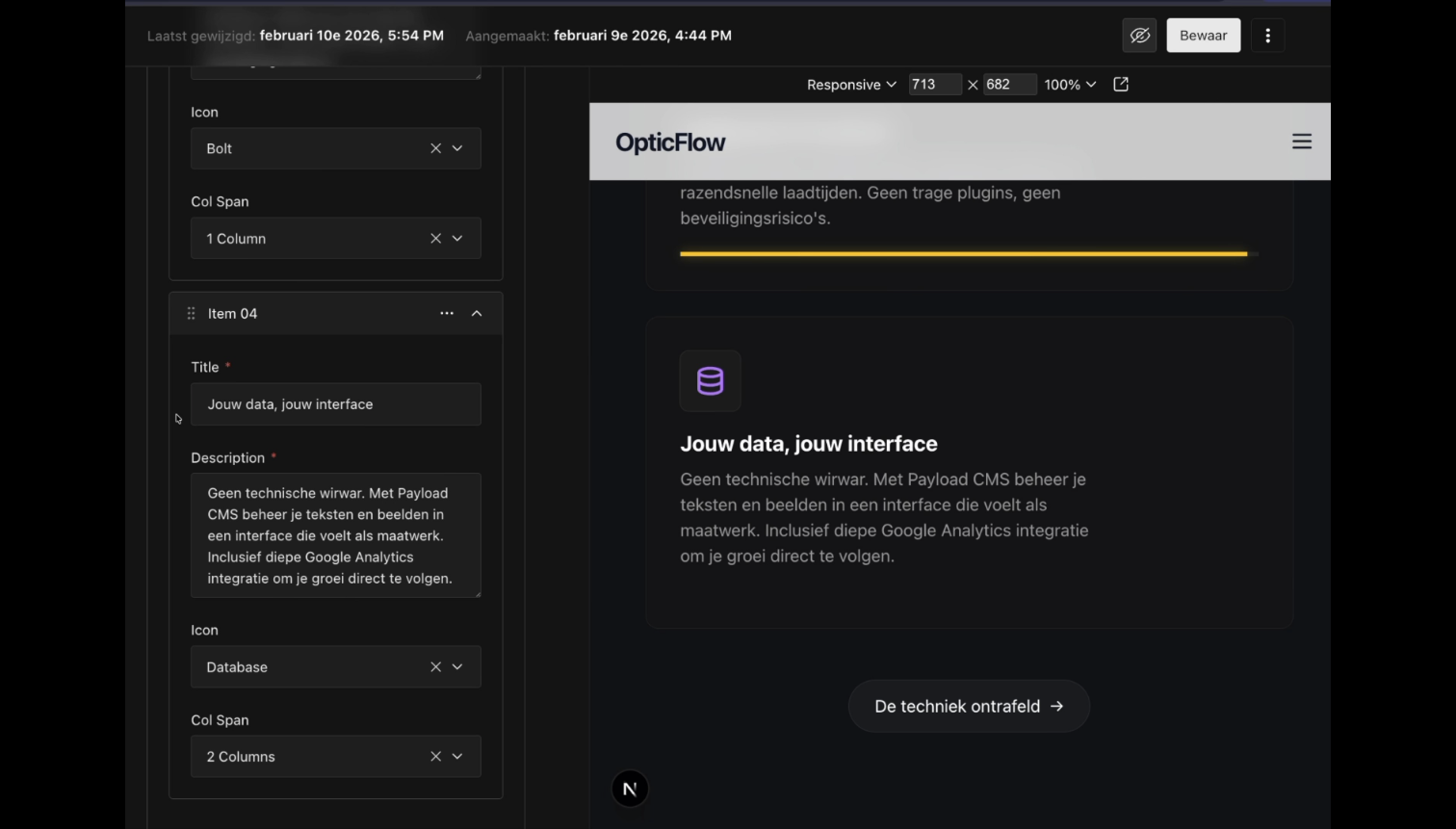The width and height of the screenshot is (1456, 829).
Task: Toggle the live preview eye icon
Action: [x=1139, y=36]
